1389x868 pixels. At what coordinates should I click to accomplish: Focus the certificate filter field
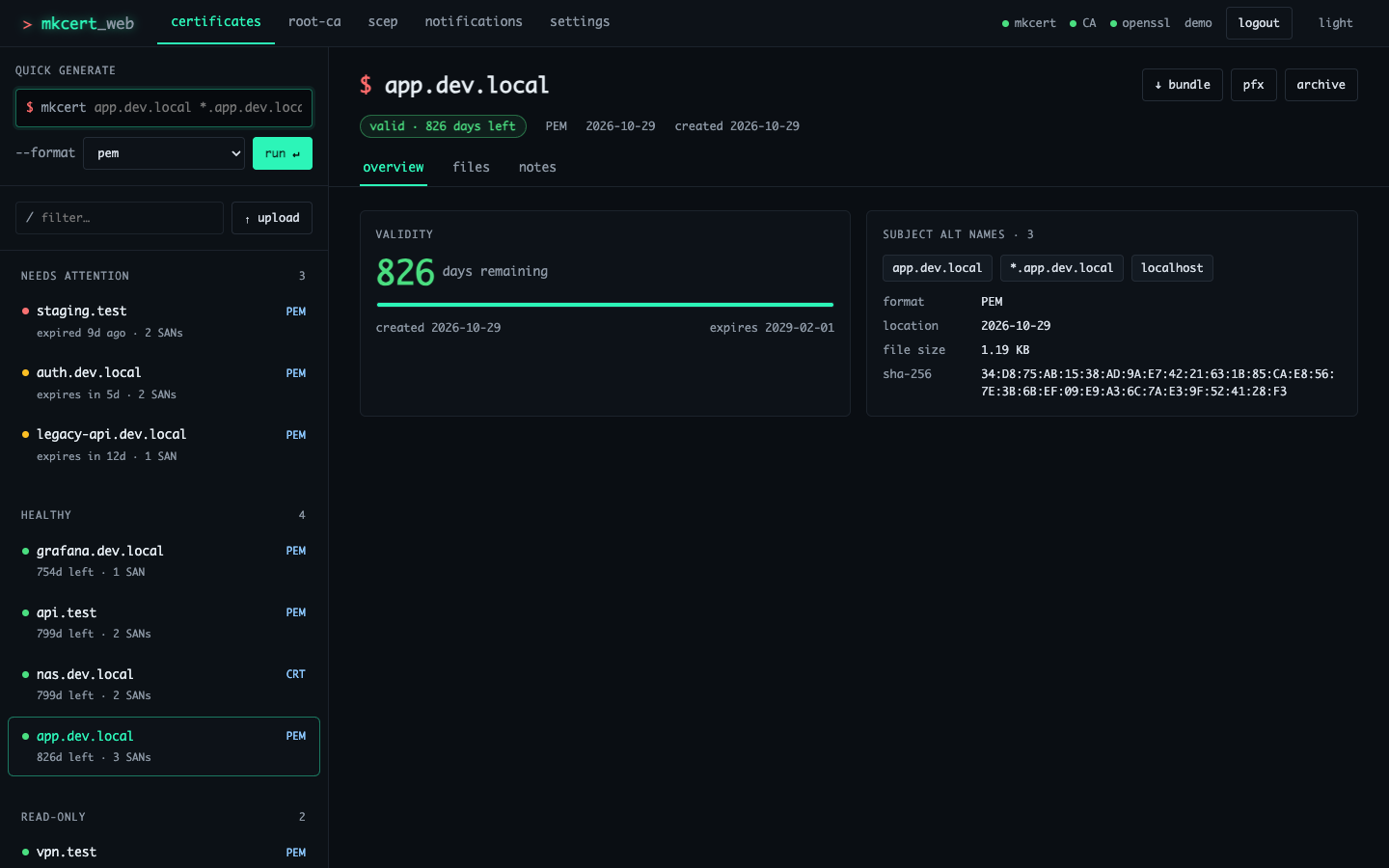tap(120, 218)
